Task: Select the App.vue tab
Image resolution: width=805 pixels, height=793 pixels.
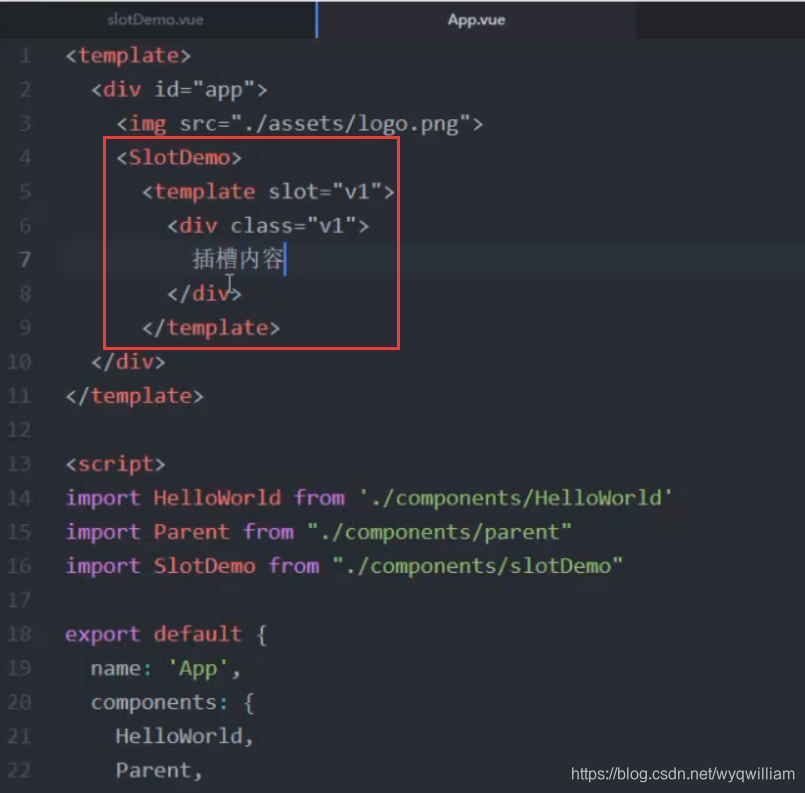Action: click(x=476, y=20)
